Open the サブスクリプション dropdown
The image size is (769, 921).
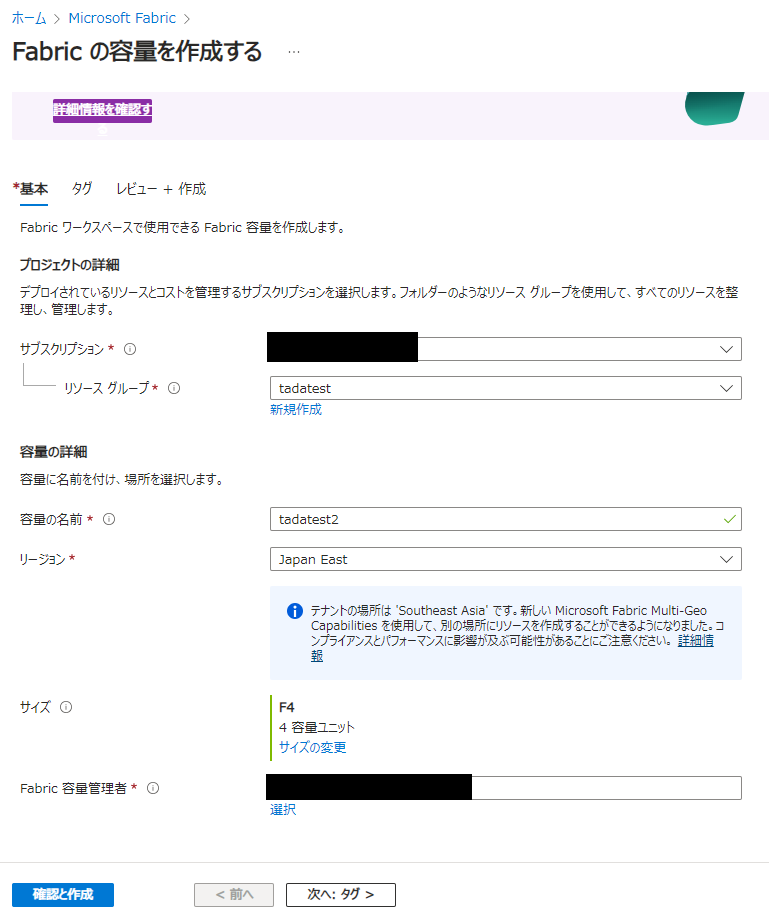[505, 349]
